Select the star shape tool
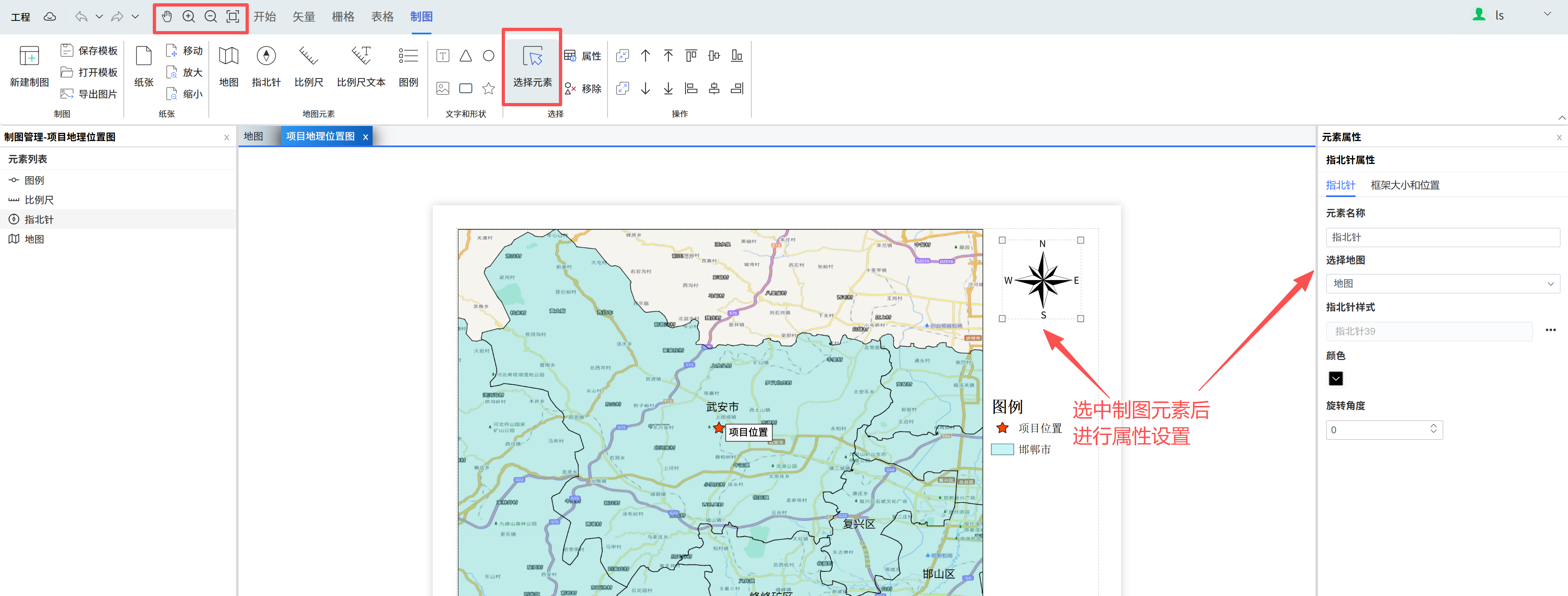Screen dimensions: 1568x596 488,89
